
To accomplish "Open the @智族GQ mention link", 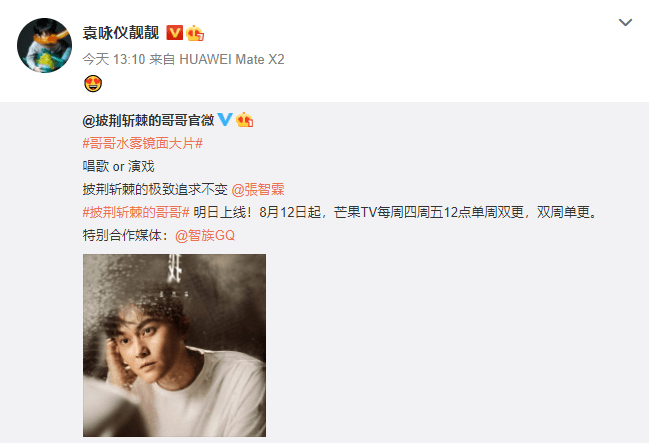I will click(x=205, y=236).
